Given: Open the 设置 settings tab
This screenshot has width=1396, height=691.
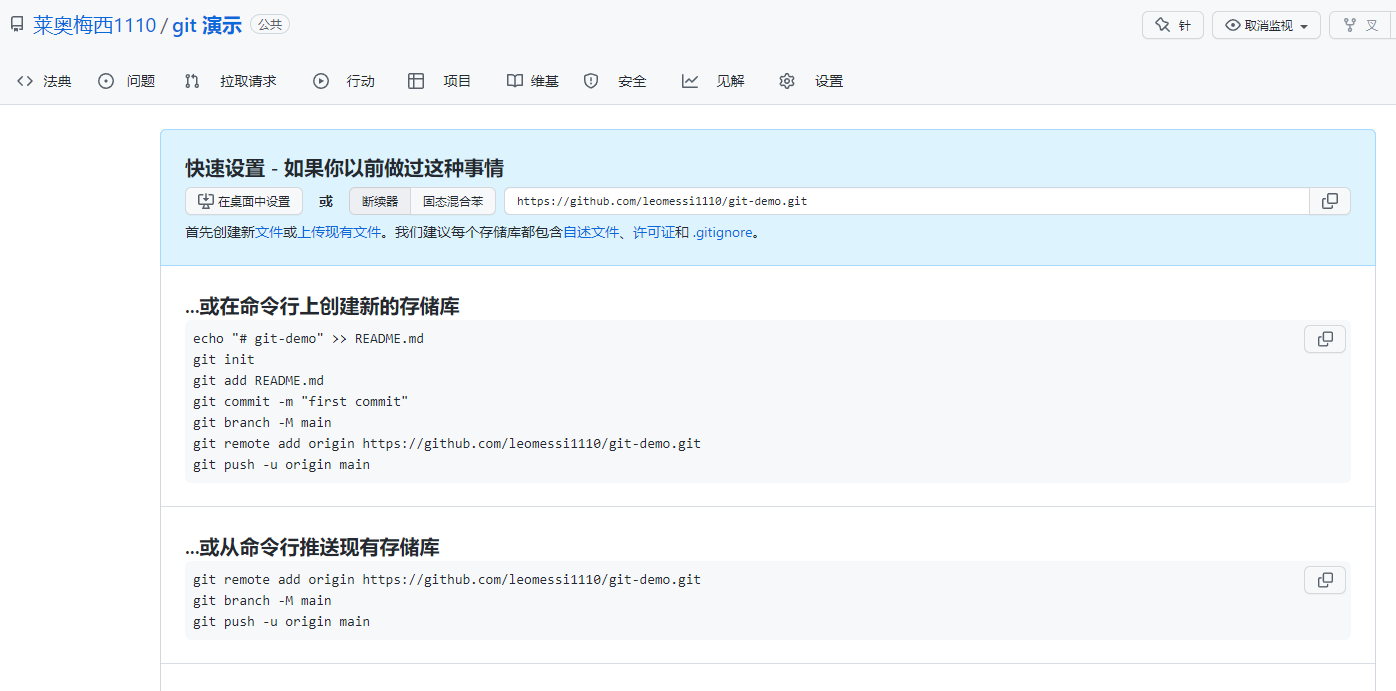Looking at the screenshot, I should [x=811, y=81].
